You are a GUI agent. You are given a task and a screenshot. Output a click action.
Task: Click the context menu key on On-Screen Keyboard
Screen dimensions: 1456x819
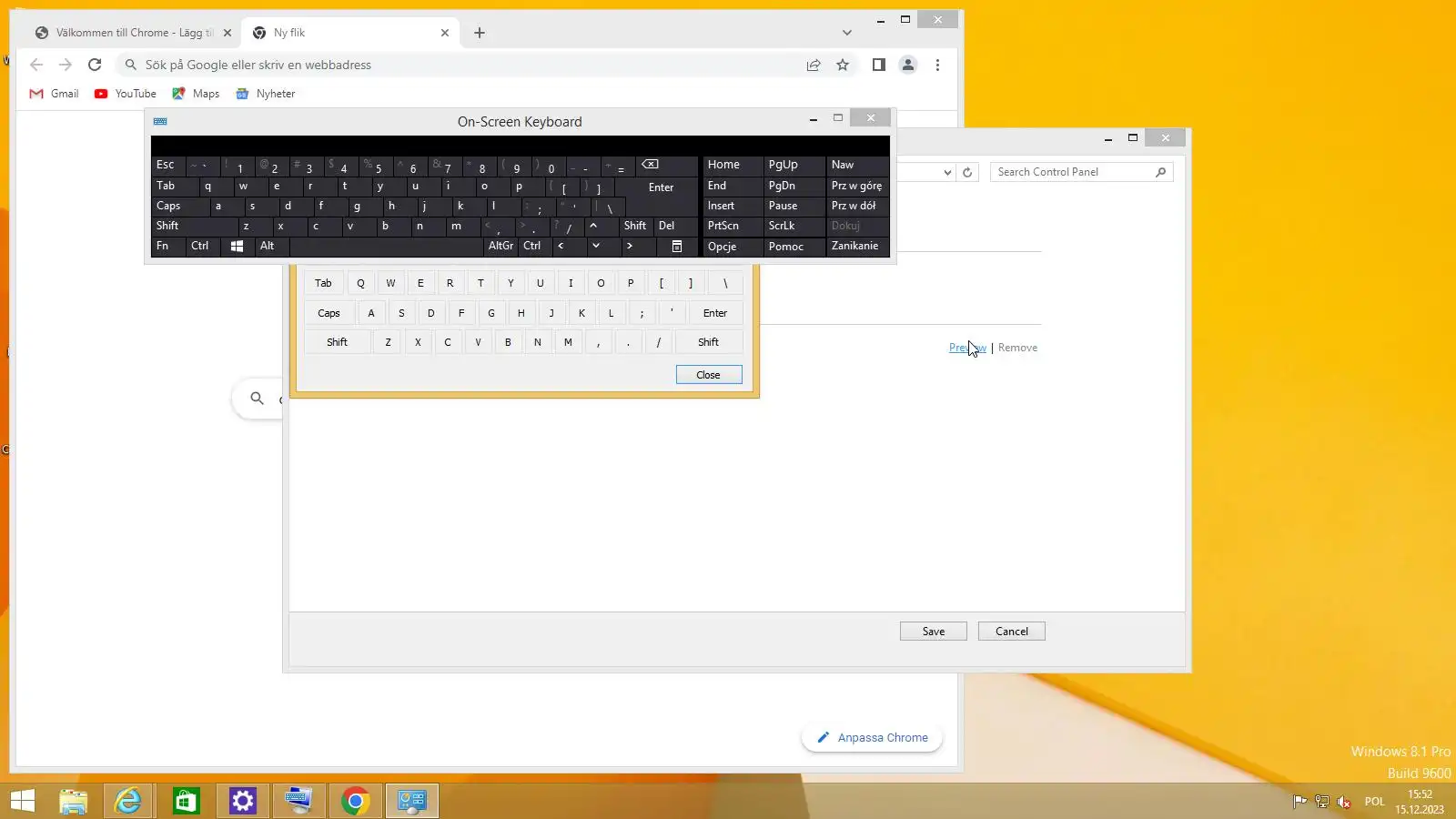pyautogui.click(x=677, y=246)
